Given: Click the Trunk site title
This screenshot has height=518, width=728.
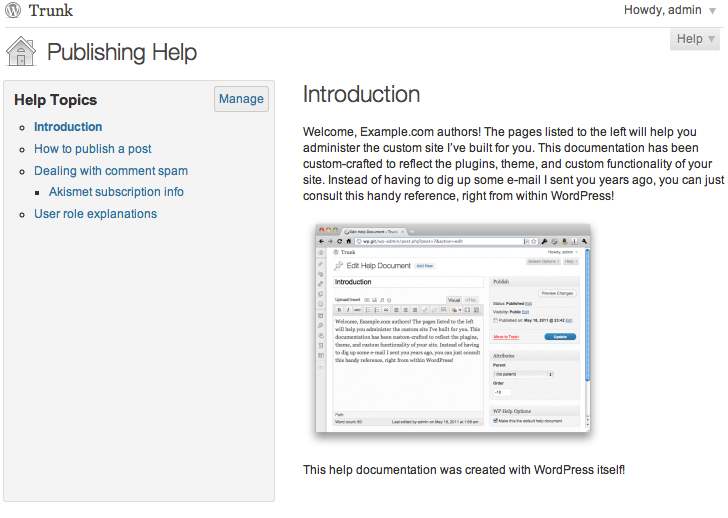Looking at the screenshot, I should (x=50, y=12).
